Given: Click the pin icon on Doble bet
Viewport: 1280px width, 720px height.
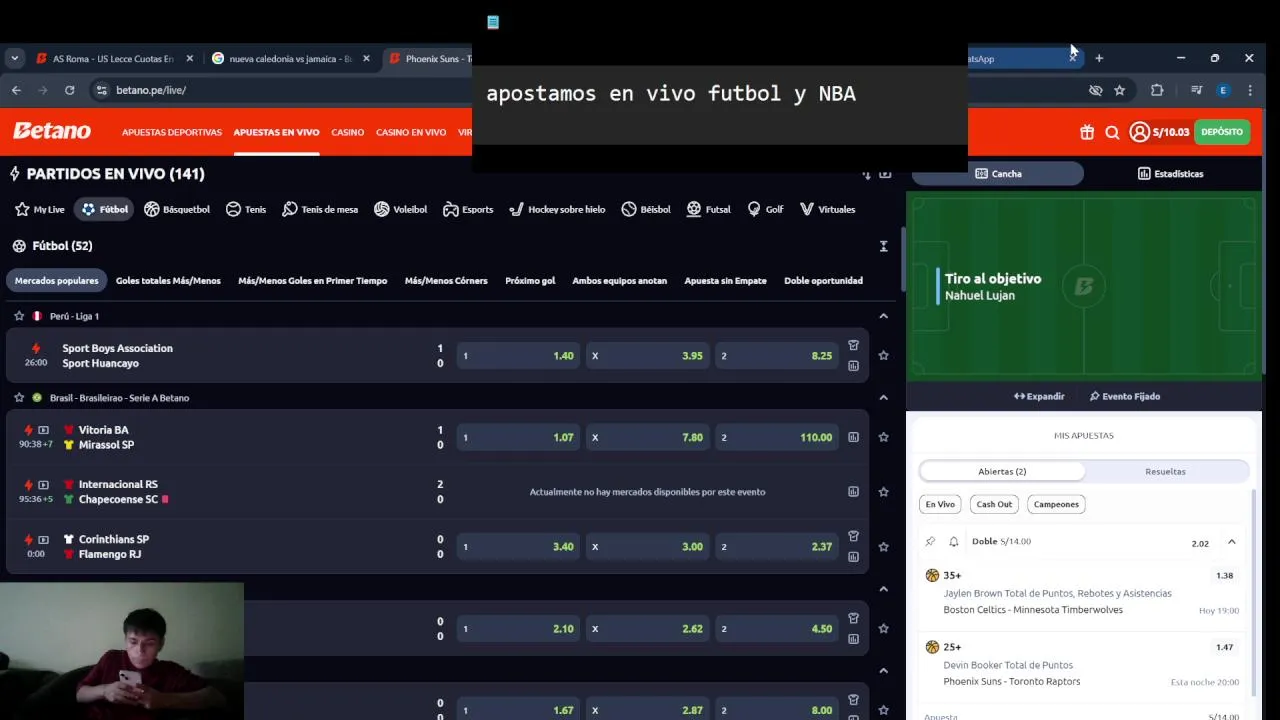Looking at the screenshot, I should click(x=930, y=542).
